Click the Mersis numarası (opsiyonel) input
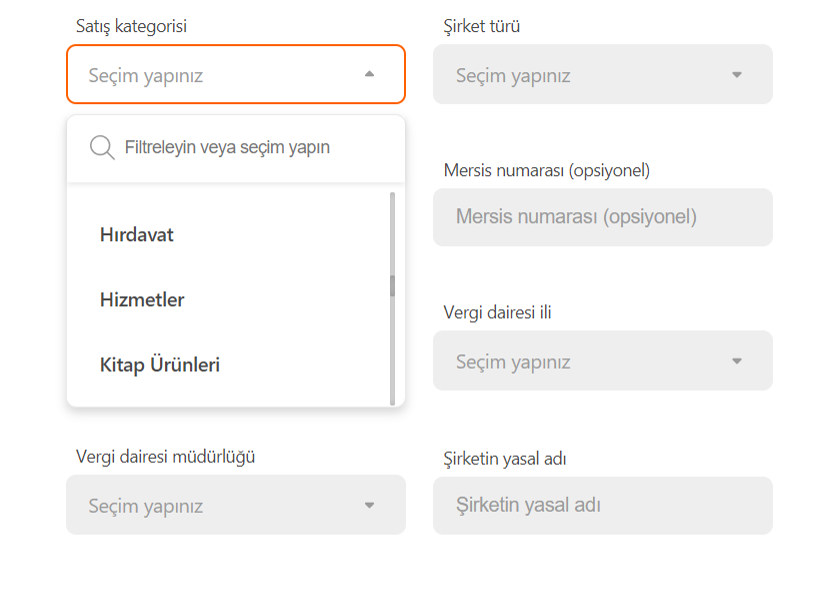Viewport: 813px width, 593px height. point(602,217)
